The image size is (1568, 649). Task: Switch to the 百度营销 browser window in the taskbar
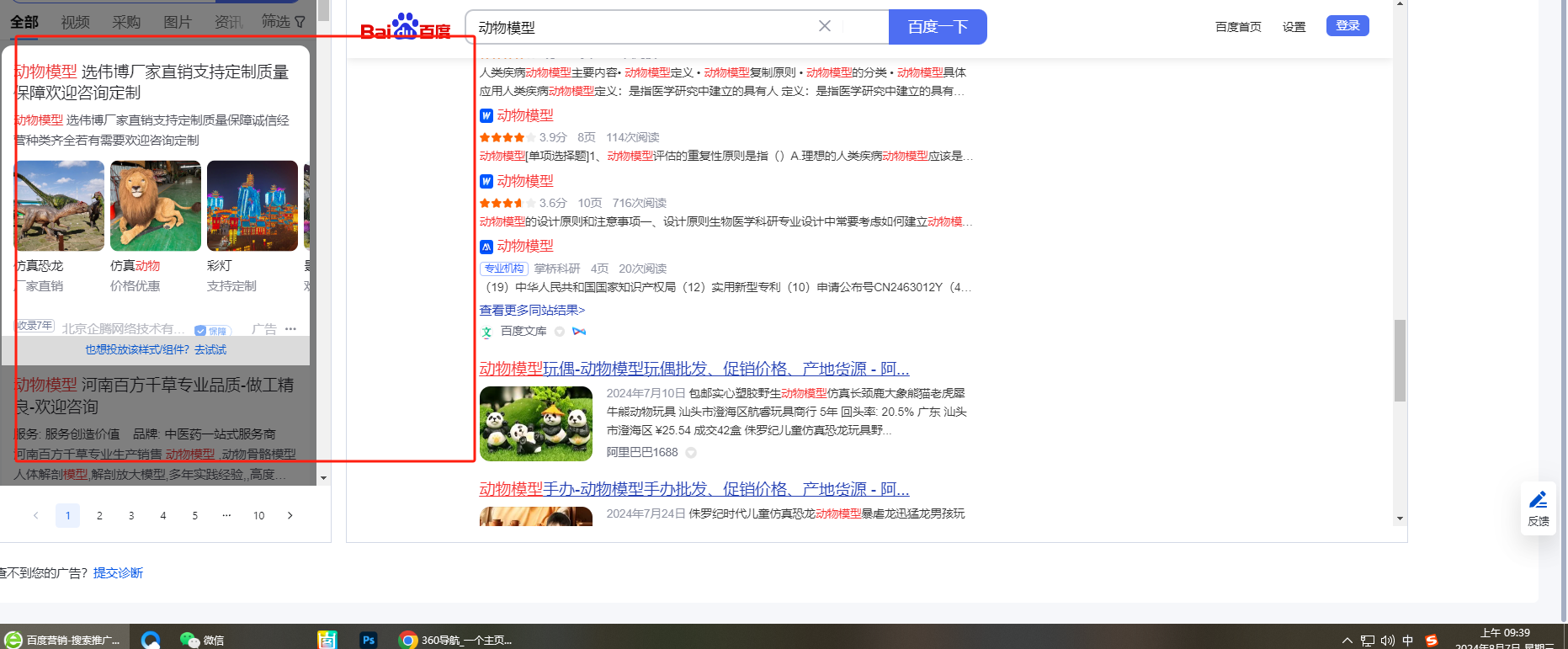(x=65, y=640)
